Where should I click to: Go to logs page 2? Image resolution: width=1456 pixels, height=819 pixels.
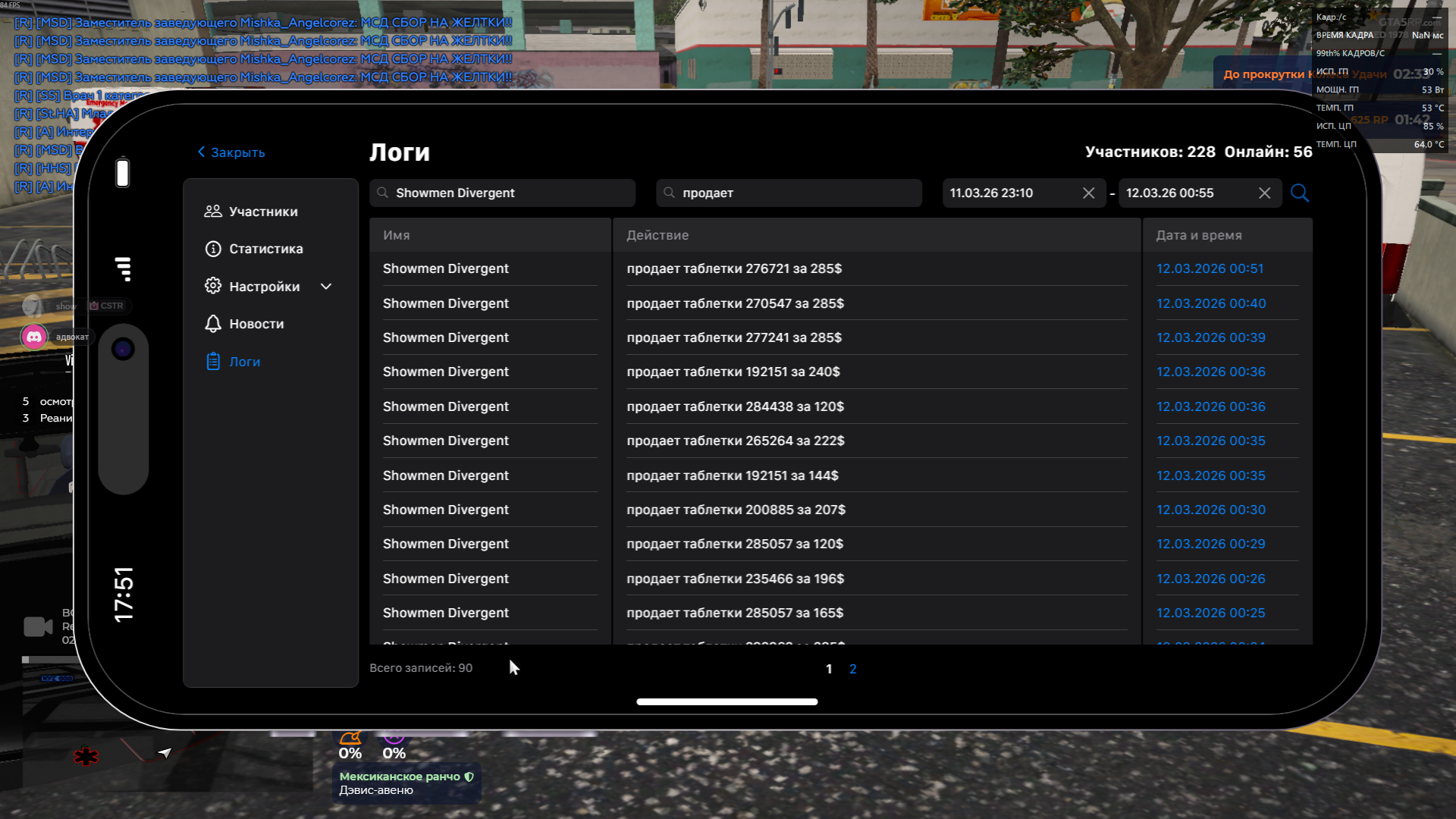(x=852, y=669)
